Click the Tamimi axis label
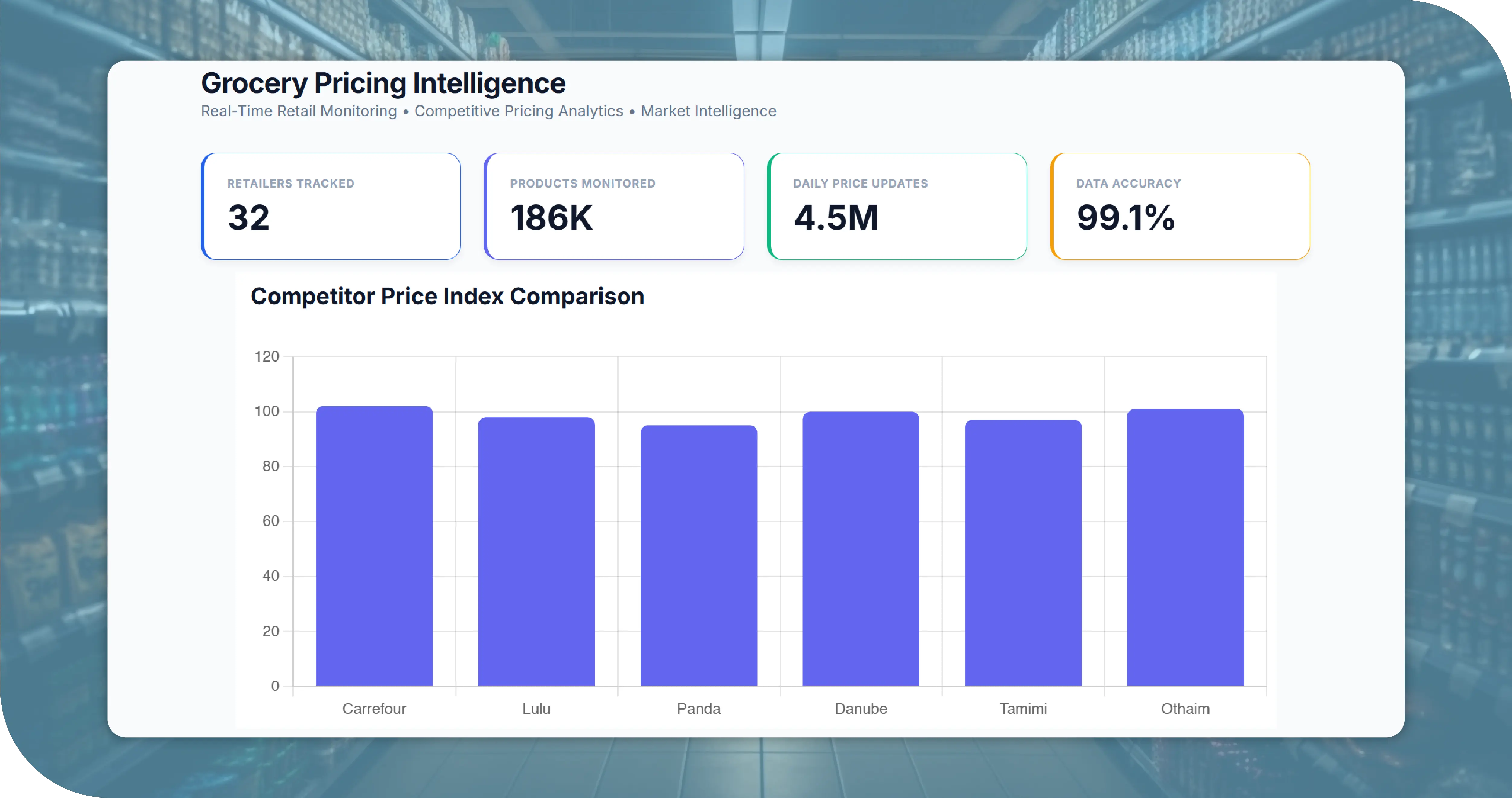1512x798 pixels. [x=1023, y=709]
